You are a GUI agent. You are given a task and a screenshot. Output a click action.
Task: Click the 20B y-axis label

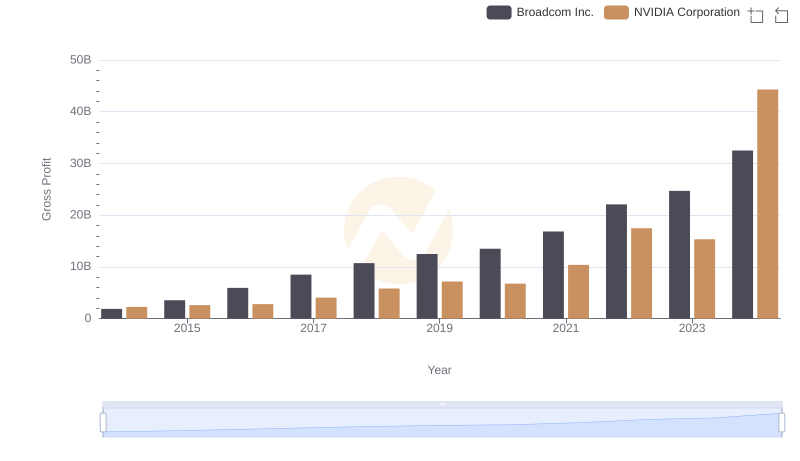pyautogui.click(x=81, y=215)
